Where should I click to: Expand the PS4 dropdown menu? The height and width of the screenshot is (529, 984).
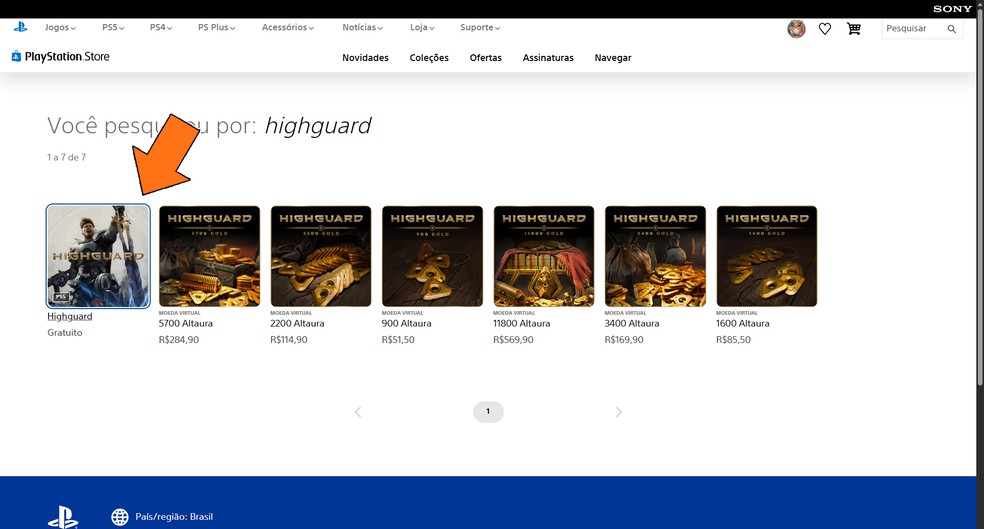pos(161,28)
